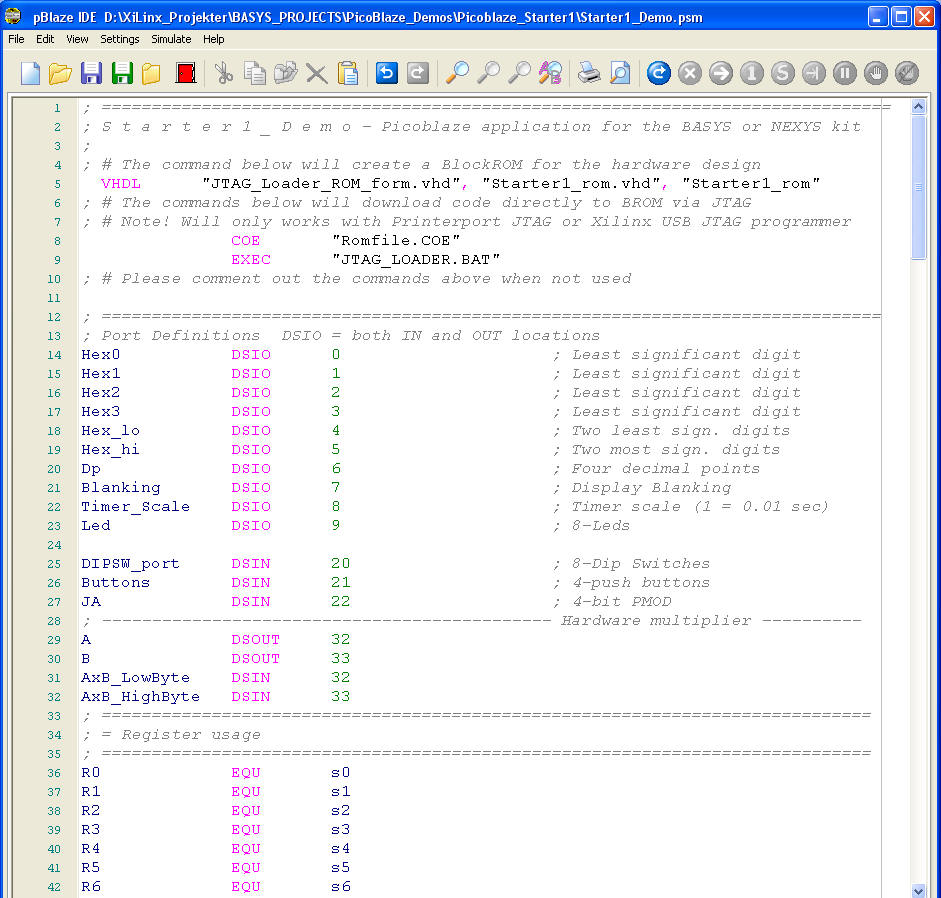Viewport: 941px width, 898px height.
Task: Save the file using the blue floppy icon
Action: tap(91, 73)
